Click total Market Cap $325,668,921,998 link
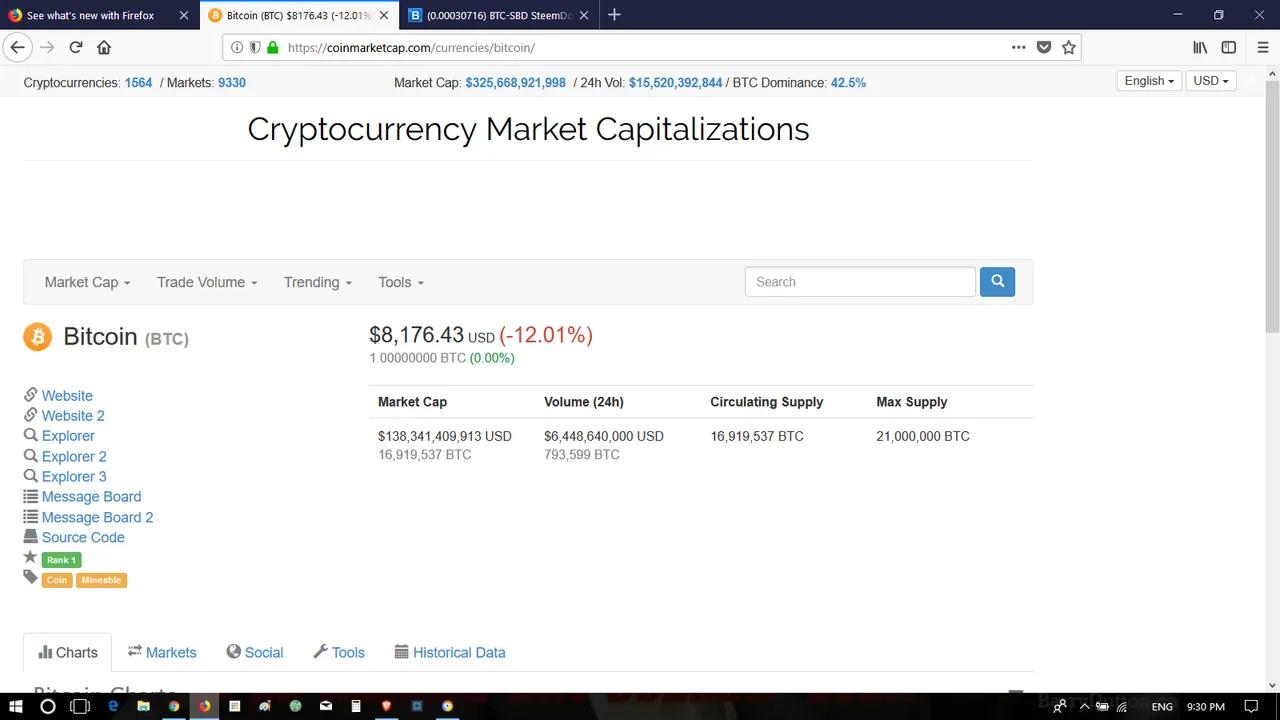This screenshot has height=720, width=1280. pyautogui.click(x=515, y=83)
